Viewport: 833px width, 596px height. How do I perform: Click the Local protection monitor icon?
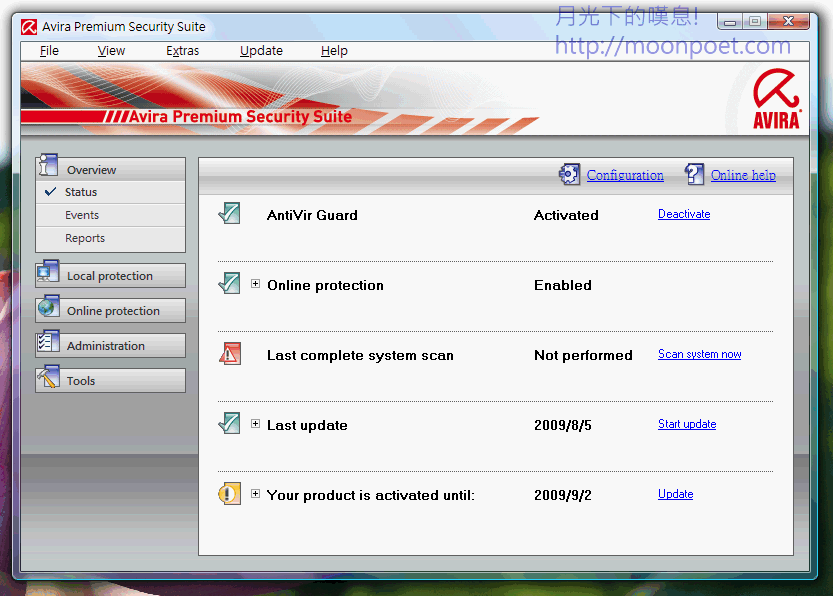pos(48,274)
